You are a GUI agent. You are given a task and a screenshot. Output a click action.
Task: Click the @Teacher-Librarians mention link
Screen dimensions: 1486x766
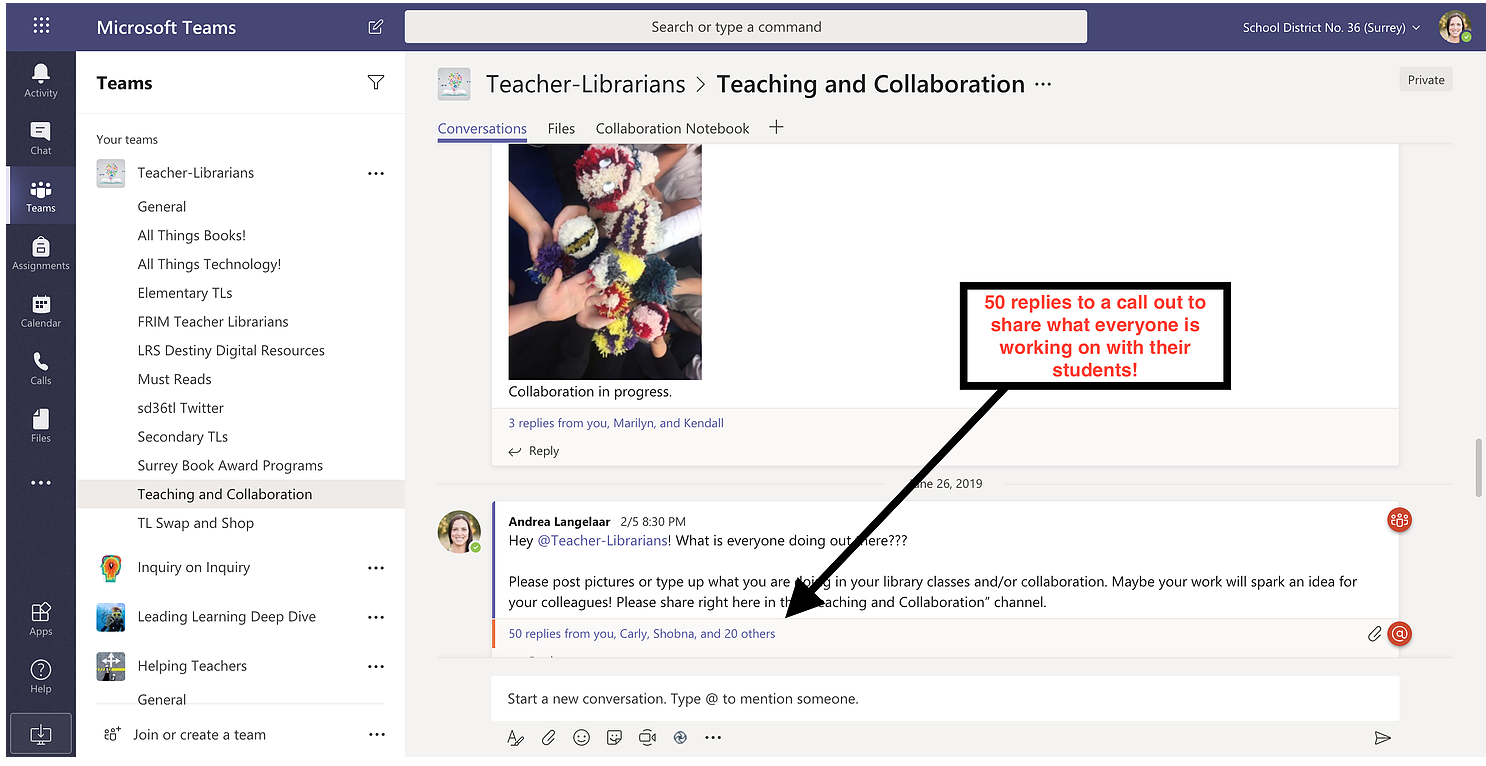click(603, 541)
